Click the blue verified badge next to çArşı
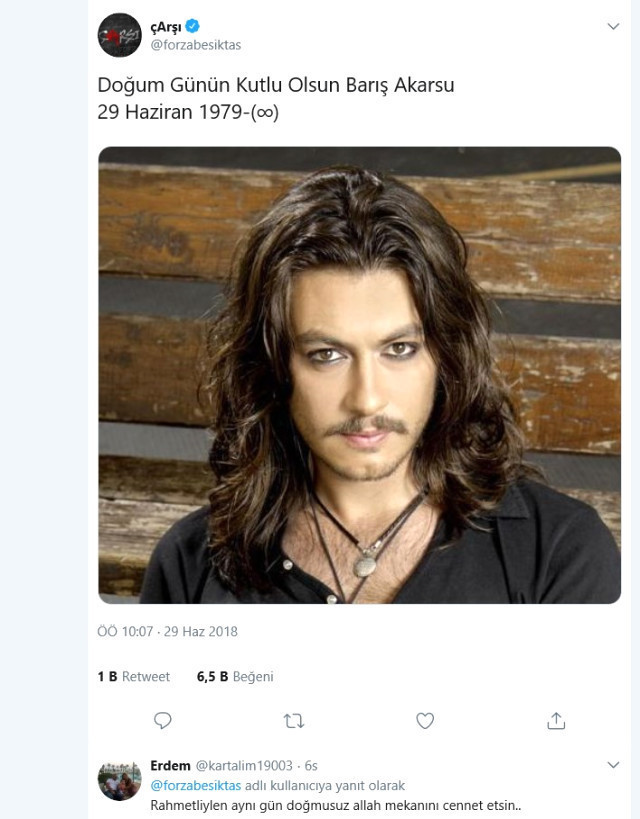The image size is (640, 819). 193,26
